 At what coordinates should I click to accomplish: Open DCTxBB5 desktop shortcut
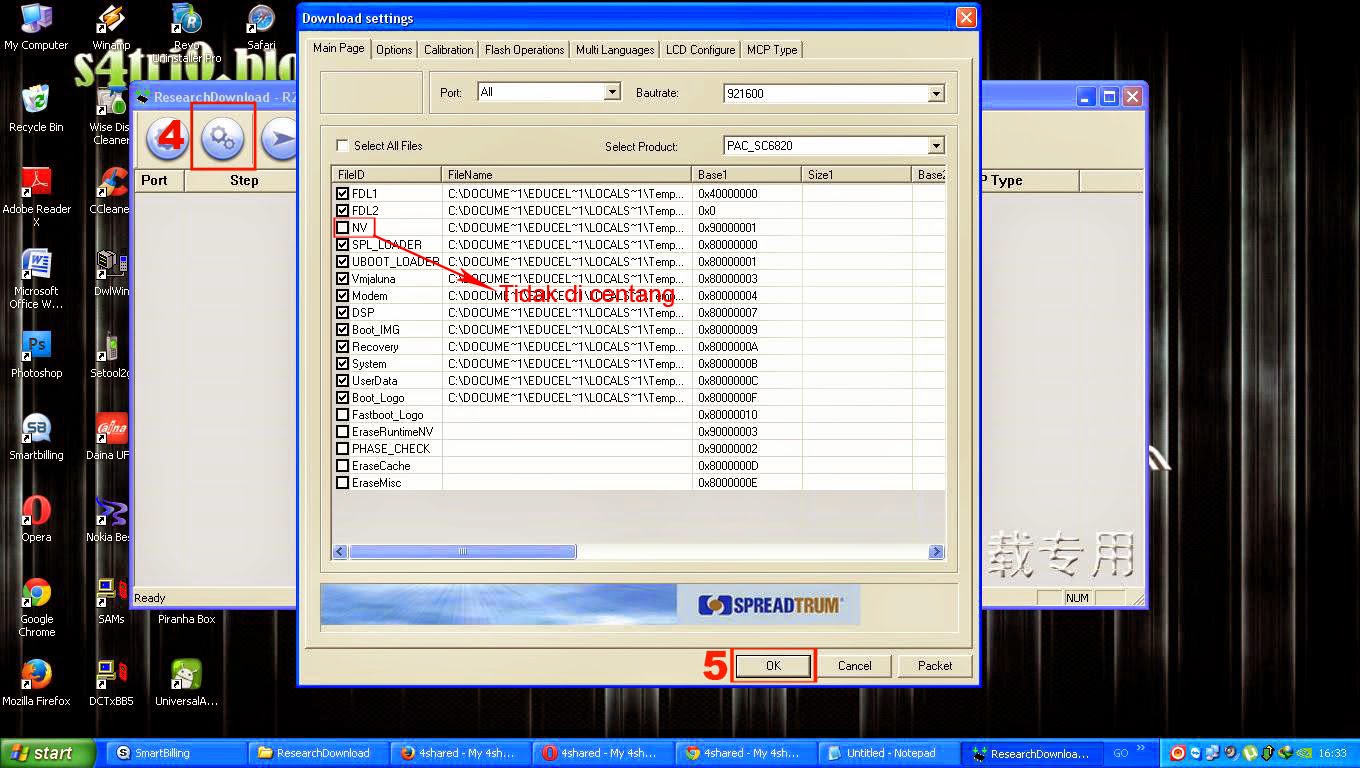(110, 682)
